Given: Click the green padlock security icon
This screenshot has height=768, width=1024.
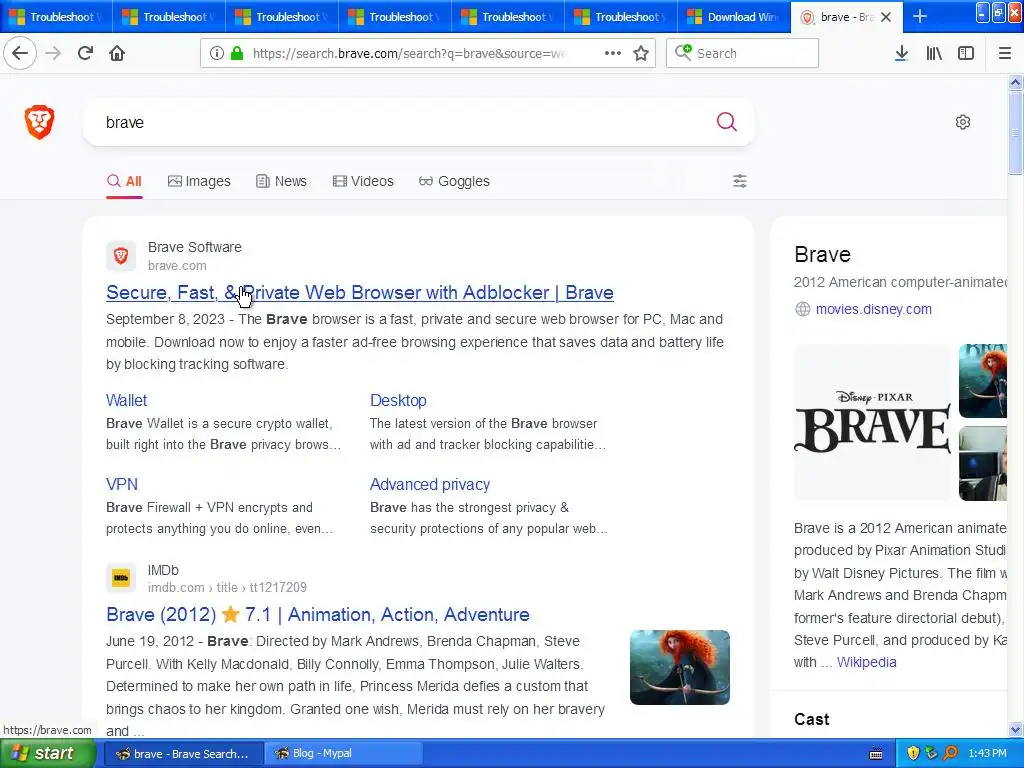Looking at the screenshot, I should (x=237, y=53).
